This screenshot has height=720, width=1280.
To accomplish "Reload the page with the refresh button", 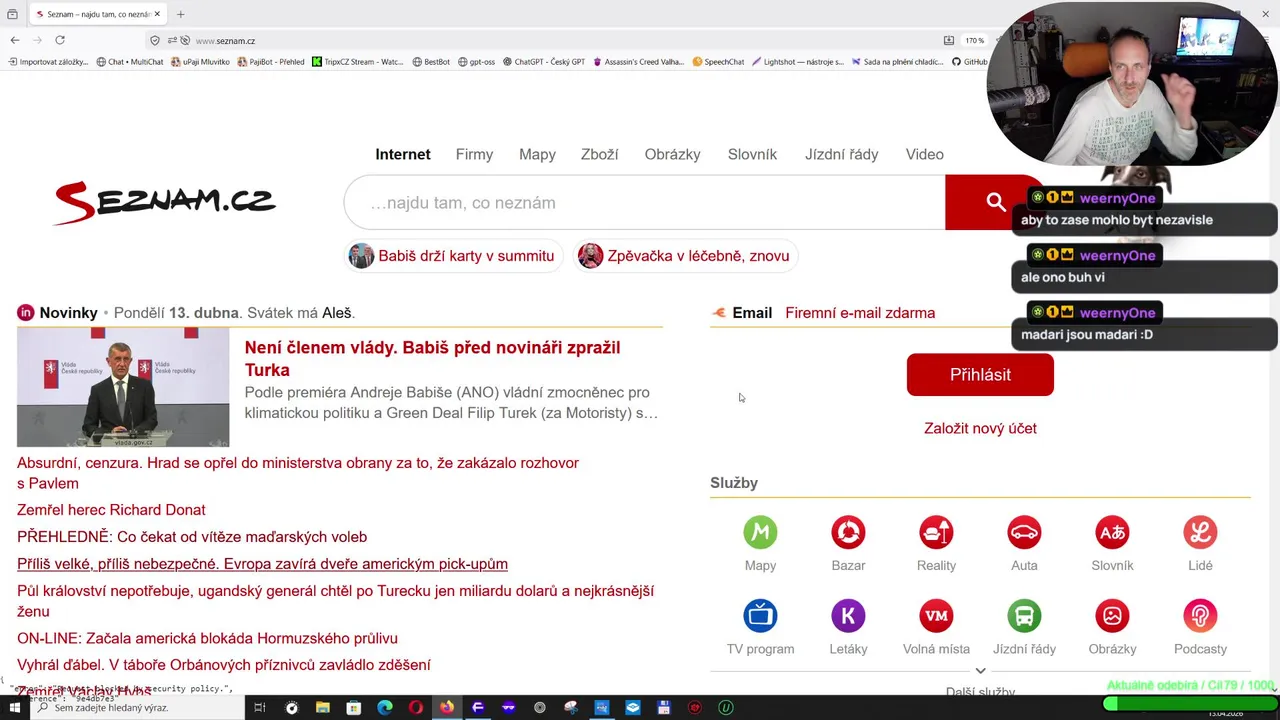I will 60,40.
